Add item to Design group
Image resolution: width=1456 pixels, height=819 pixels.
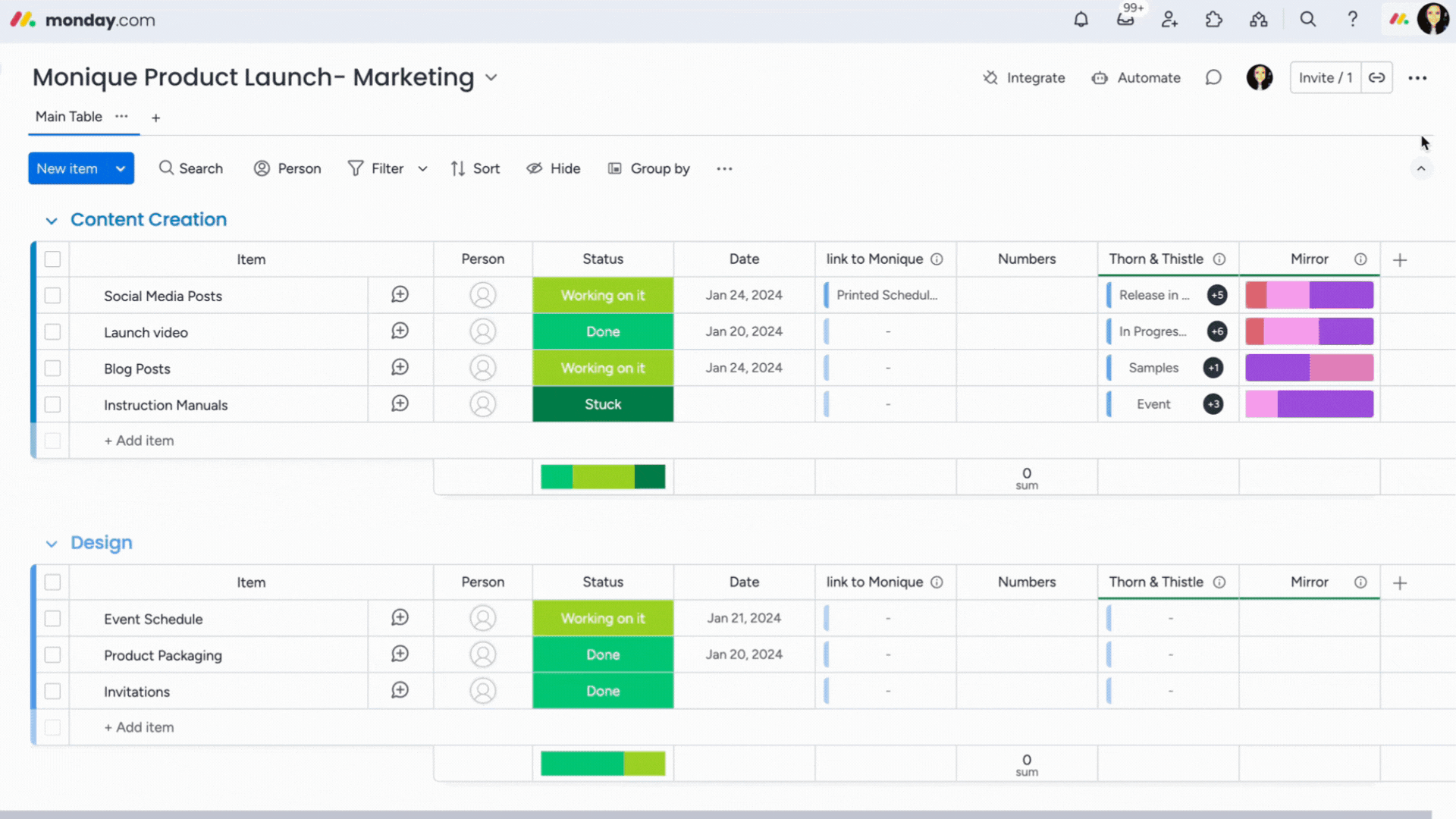click(x=139, y=727)
